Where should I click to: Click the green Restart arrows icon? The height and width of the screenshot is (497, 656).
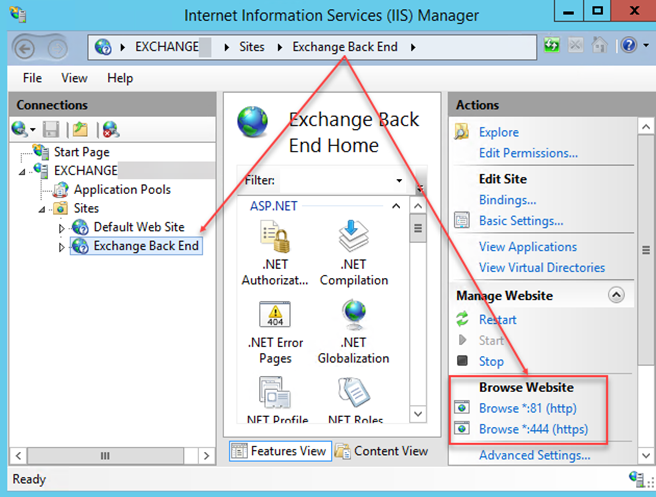click(x=462, y=319)
